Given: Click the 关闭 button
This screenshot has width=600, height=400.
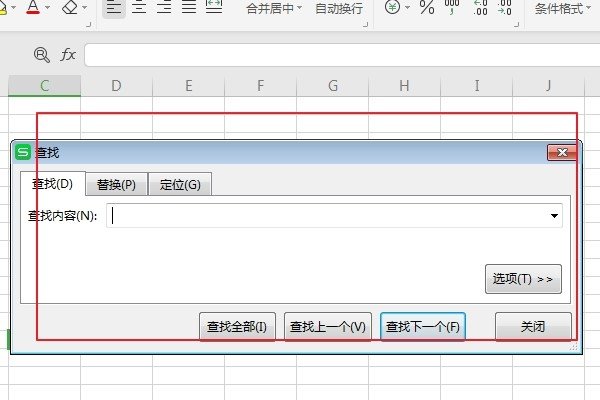Looking at the screenshot, I should (533, 327).
